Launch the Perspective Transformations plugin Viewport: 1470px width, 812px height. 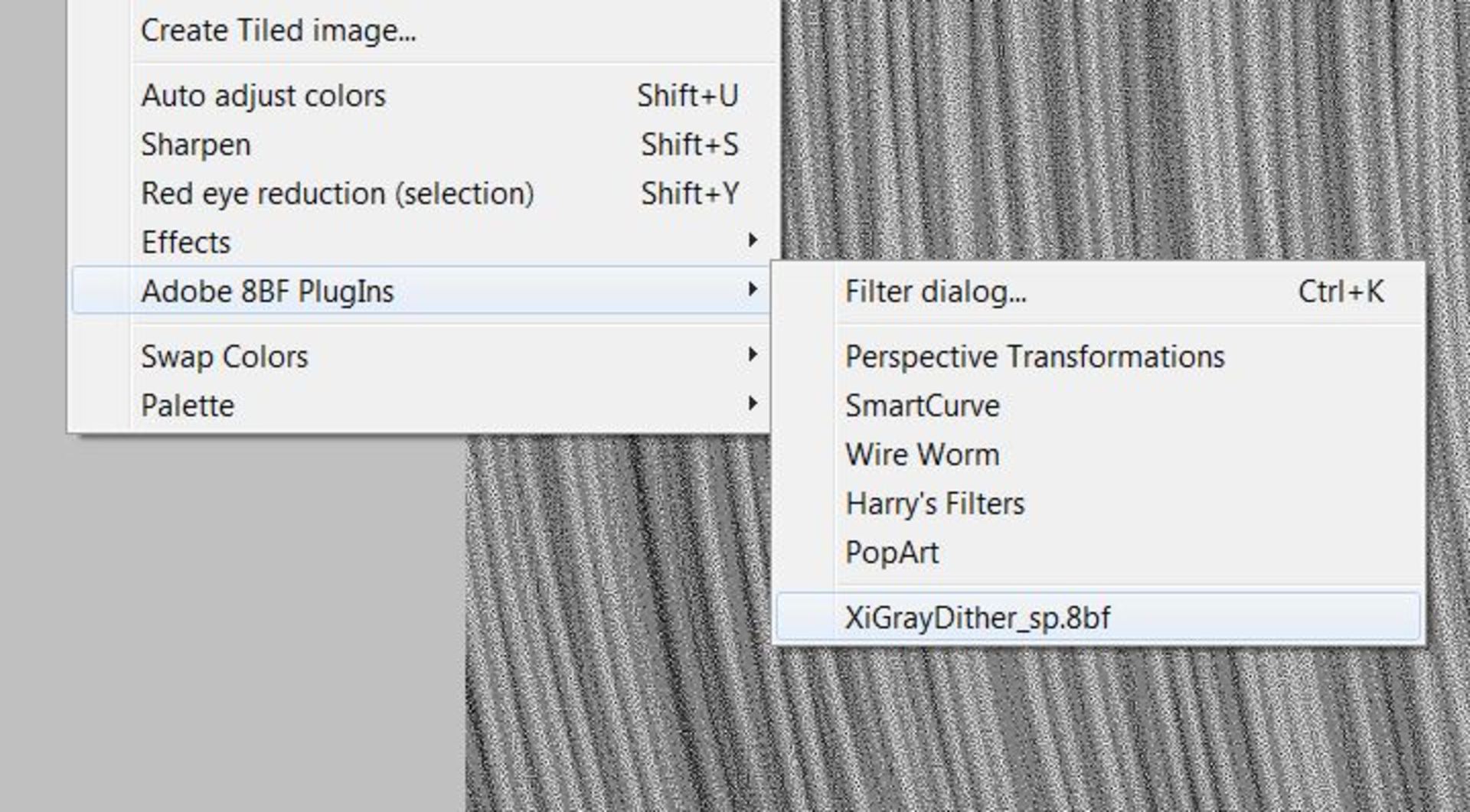tap(1034, 357)
